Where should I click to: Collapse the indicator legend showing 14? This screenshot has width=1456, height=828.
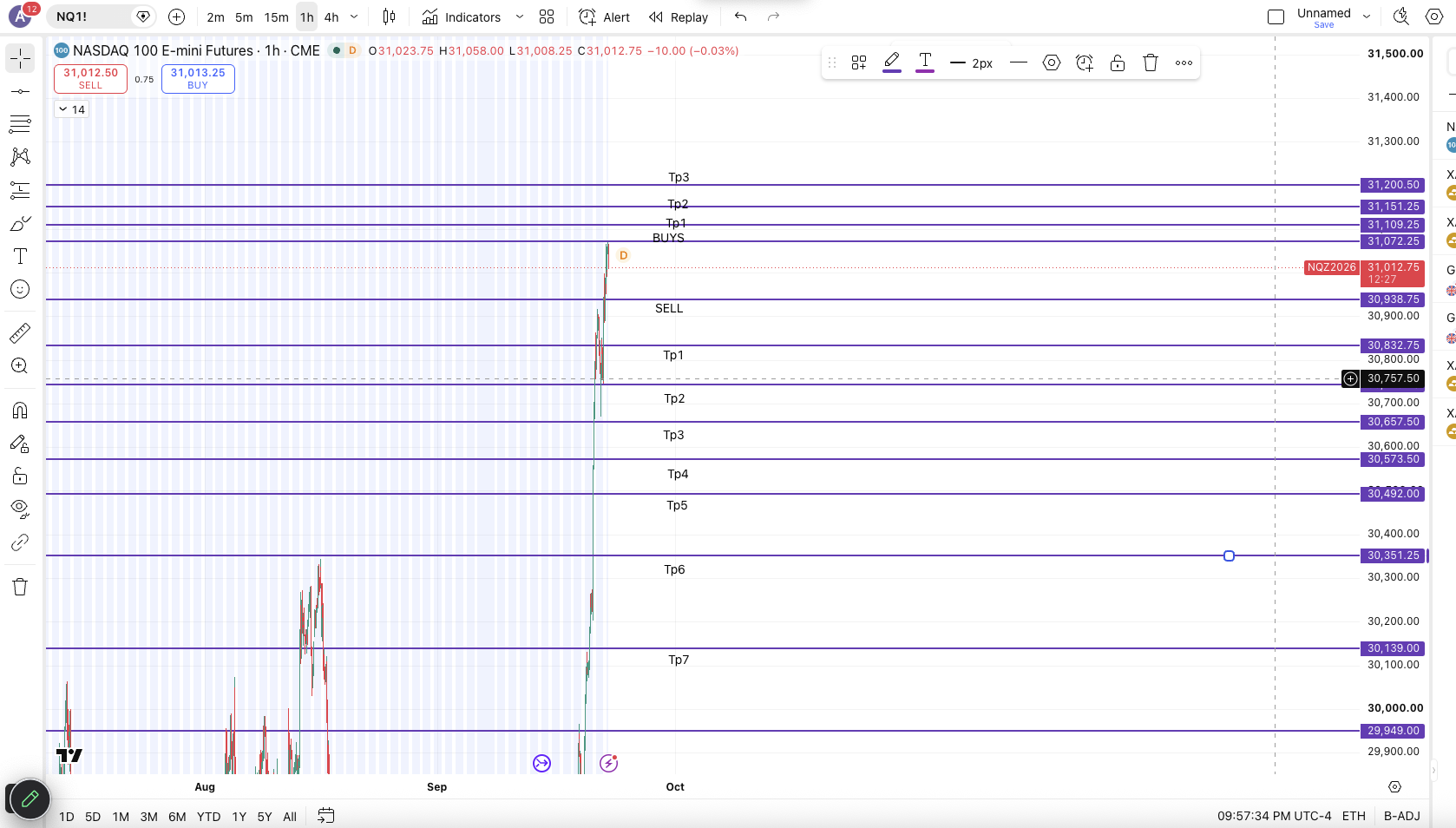click(72, 109)
